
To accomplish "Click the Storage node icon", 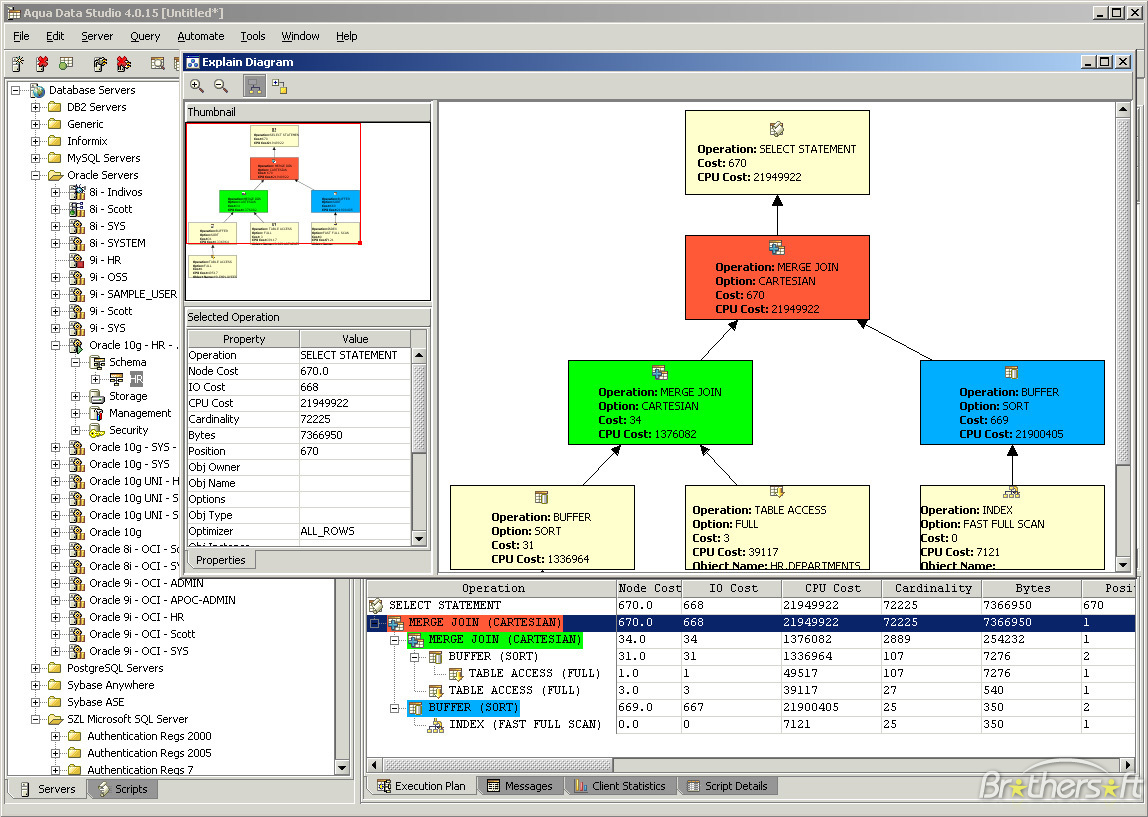I will tap(97, 396).
